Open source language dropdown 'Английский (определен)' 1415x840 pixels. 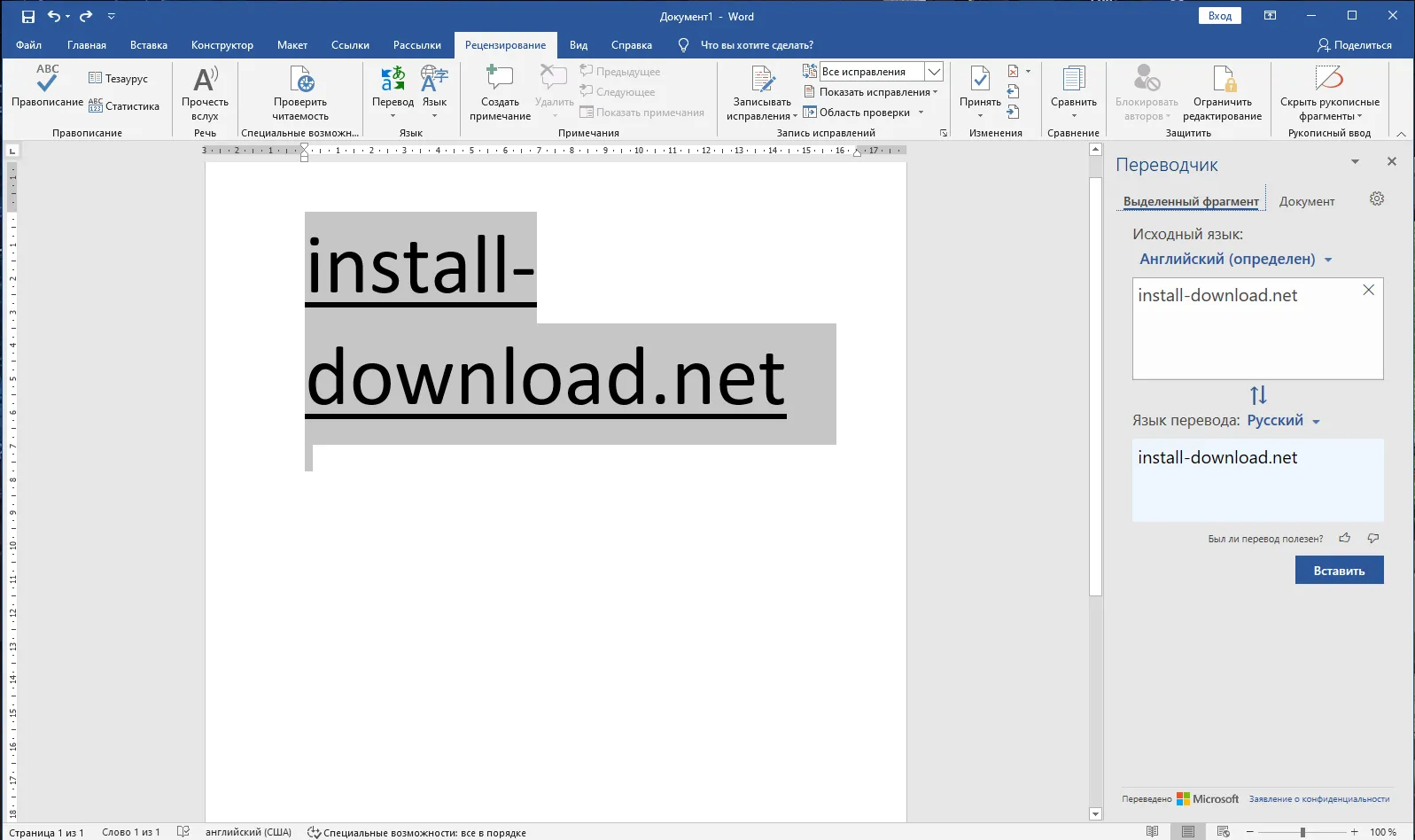(x=1235, y=260)
